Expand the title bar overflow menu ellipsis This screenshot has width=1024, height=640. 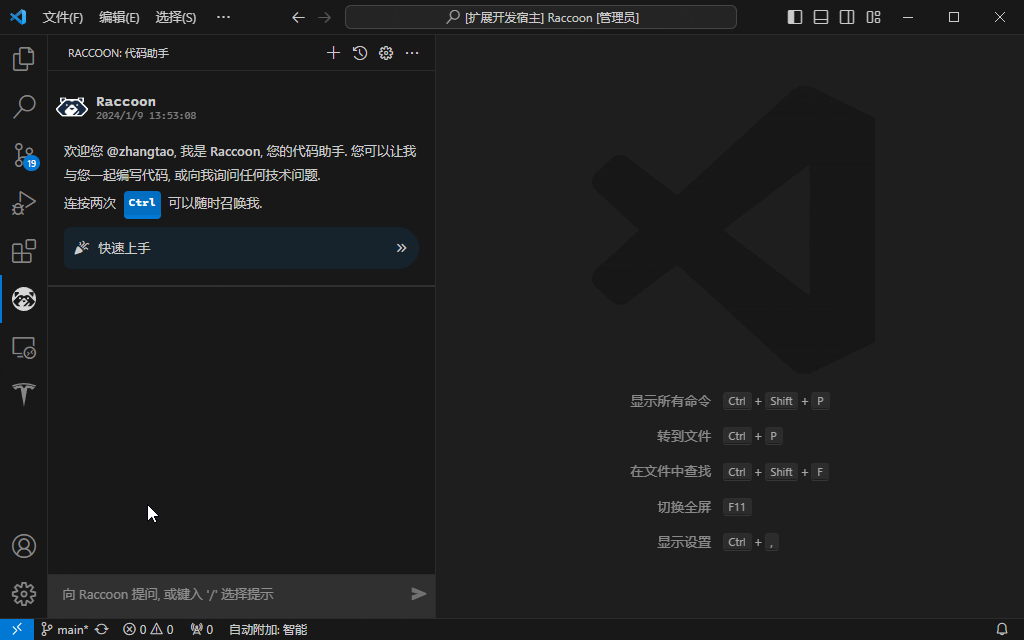[x=223, y=17]
